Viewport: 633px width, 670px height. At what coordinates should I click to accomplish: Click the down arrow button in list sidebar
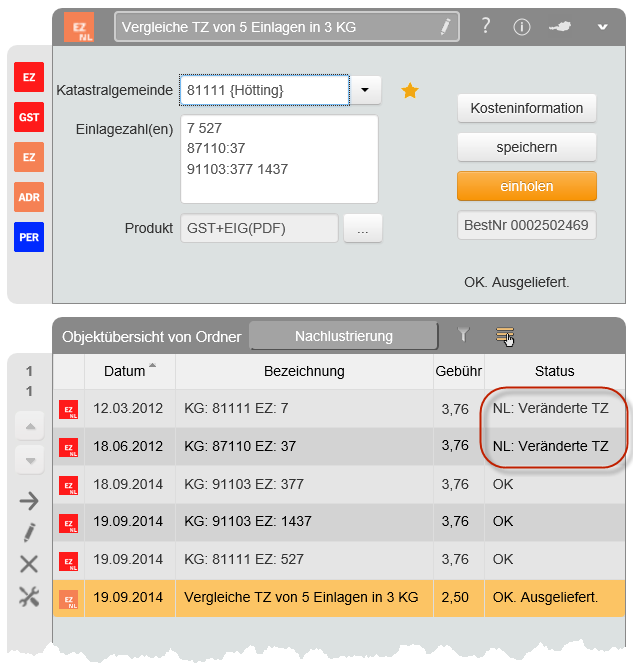point(30,460)
